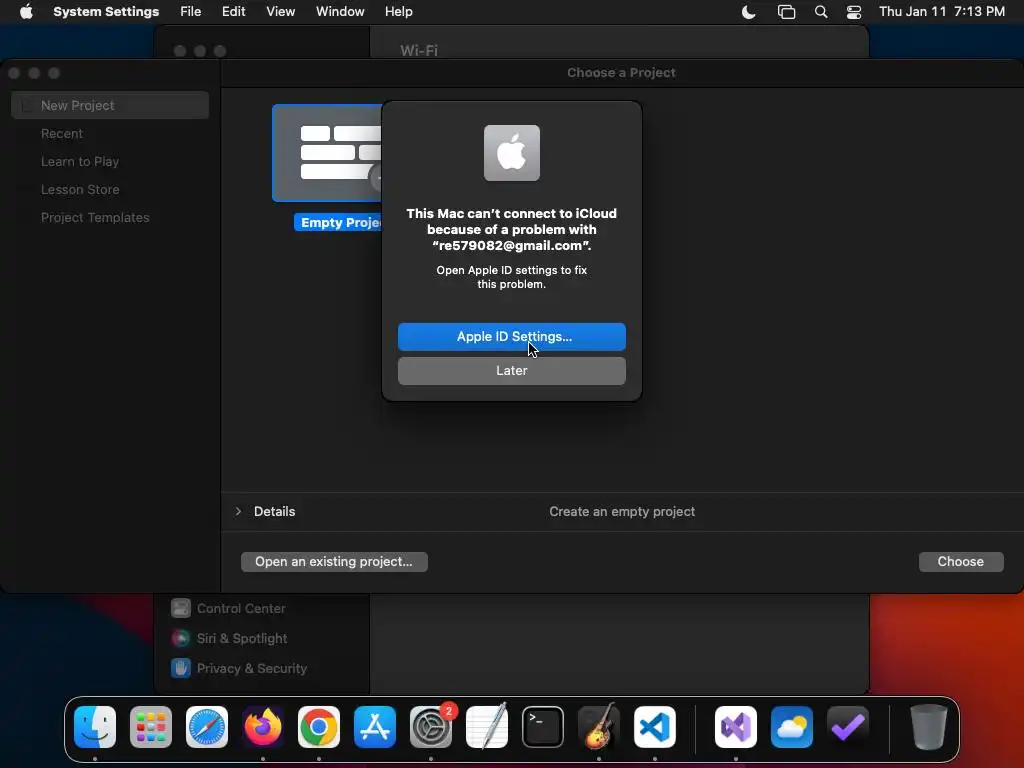Open the Trash in the Dock

(929, 727)
